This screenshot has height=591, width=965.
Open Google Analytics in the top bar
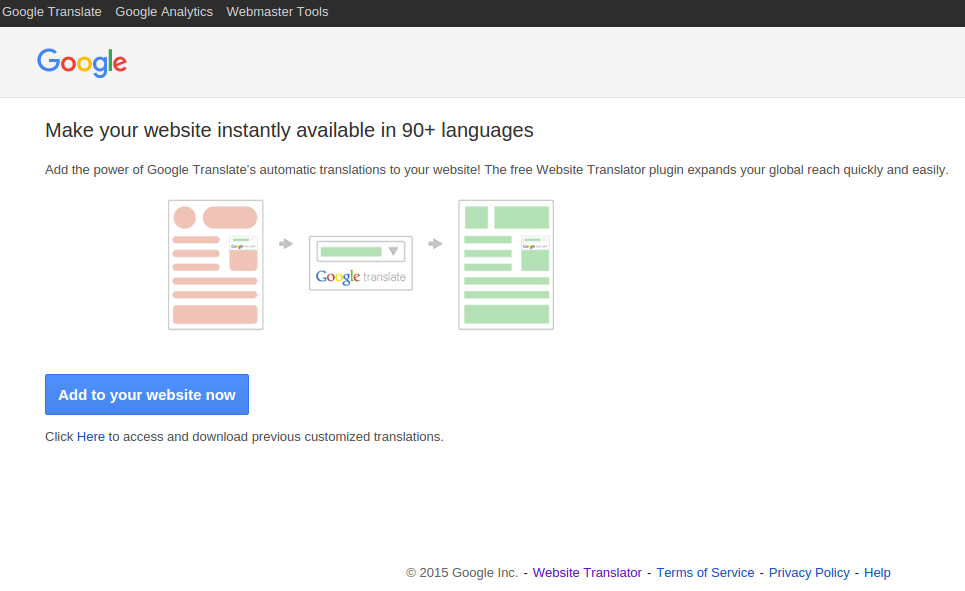[164, 12]
